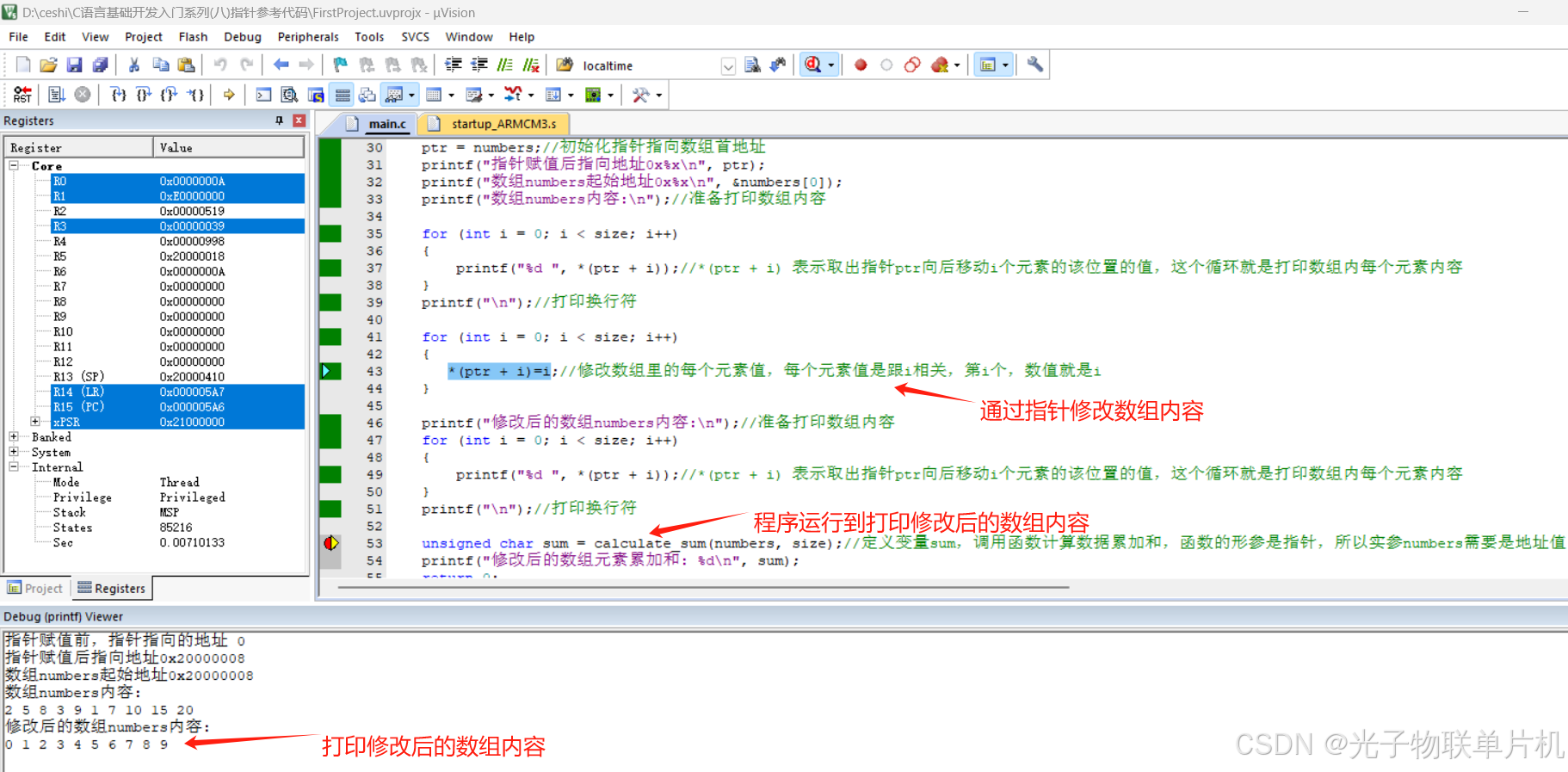Cut selected text with scissors icon
Viewport: 1568px width, 772px height.
pos(134,65)
